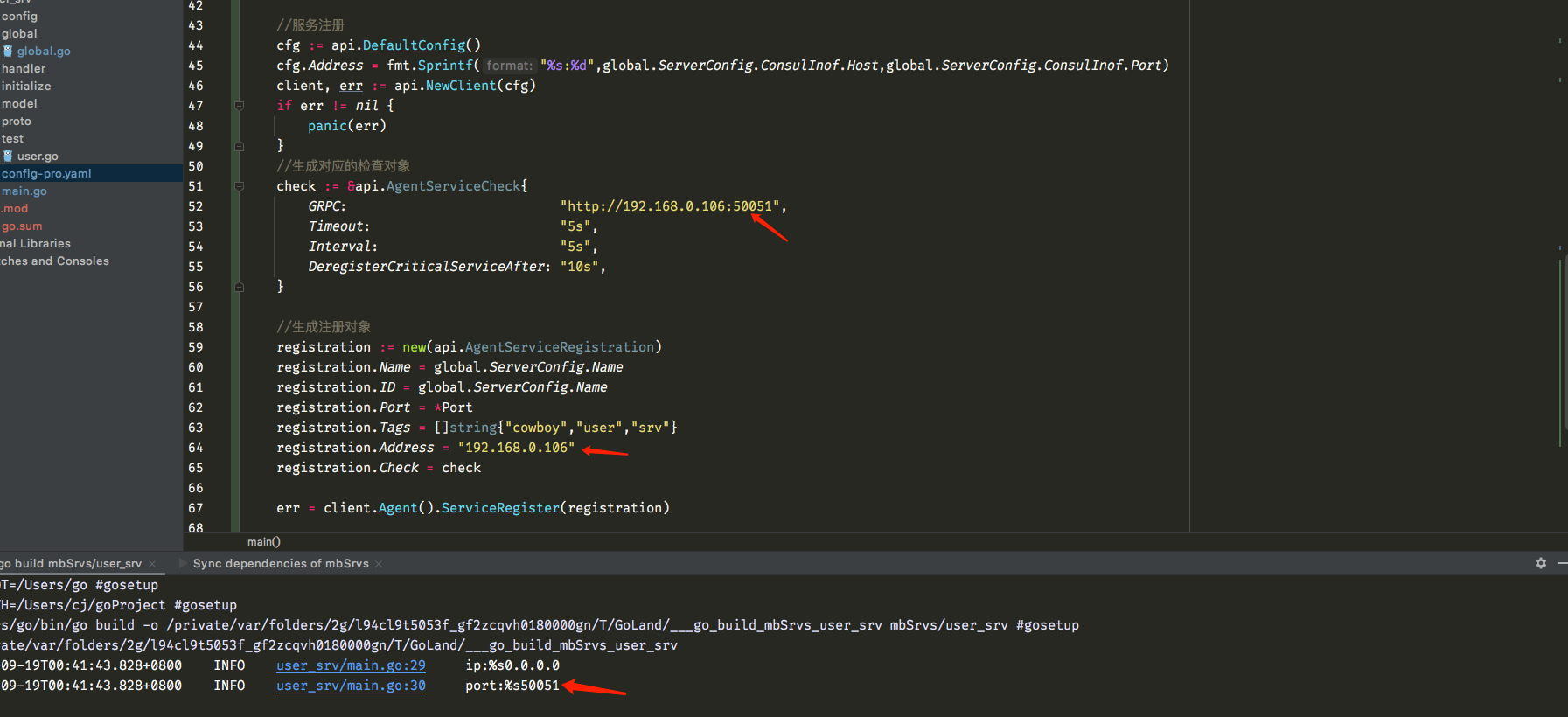Select the global folder in project tree
Viewport: 1568px width, 717px height.
pos(19,33)
